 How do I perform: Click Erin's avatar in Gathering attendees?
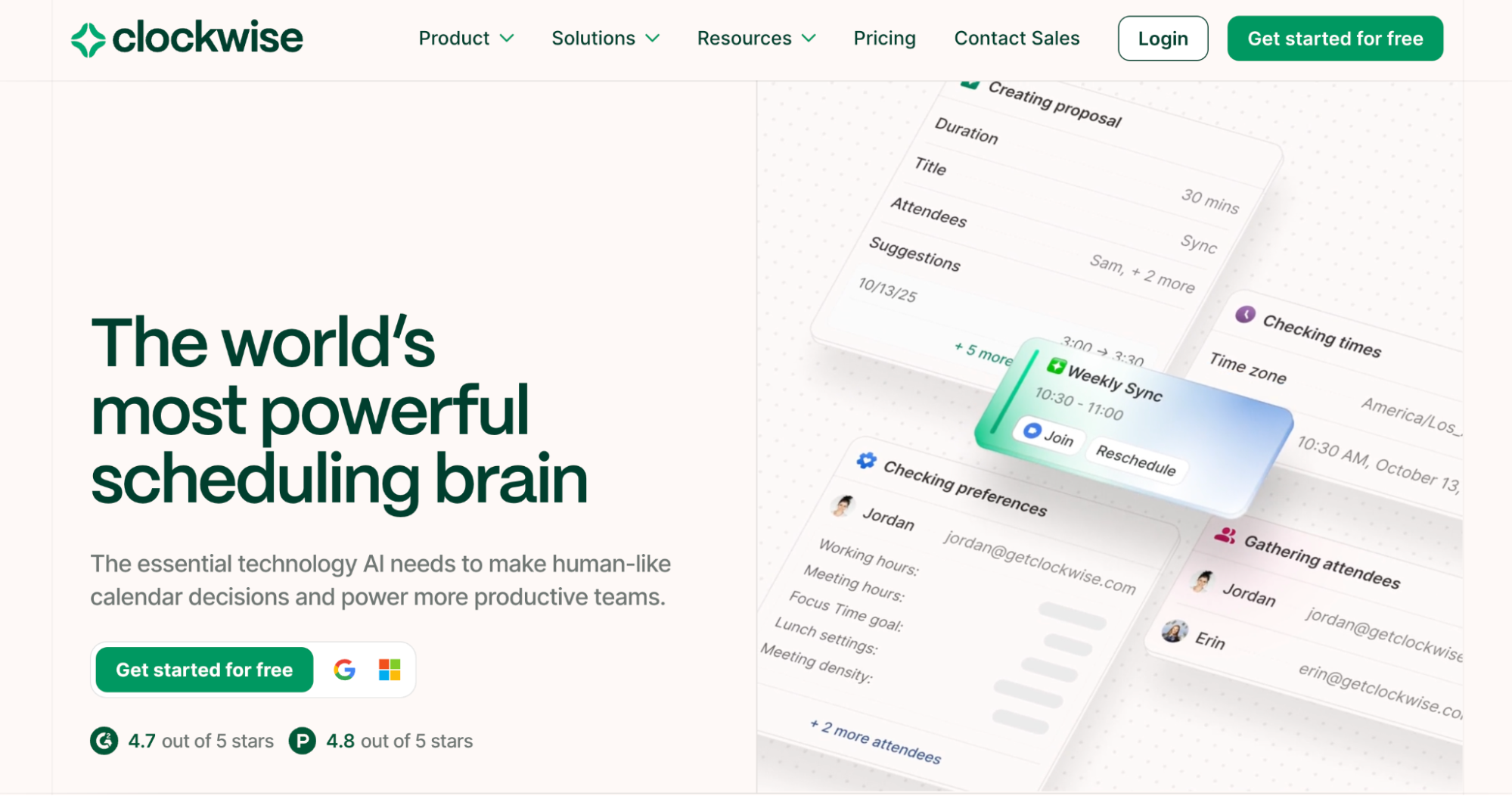[1174, 631]
